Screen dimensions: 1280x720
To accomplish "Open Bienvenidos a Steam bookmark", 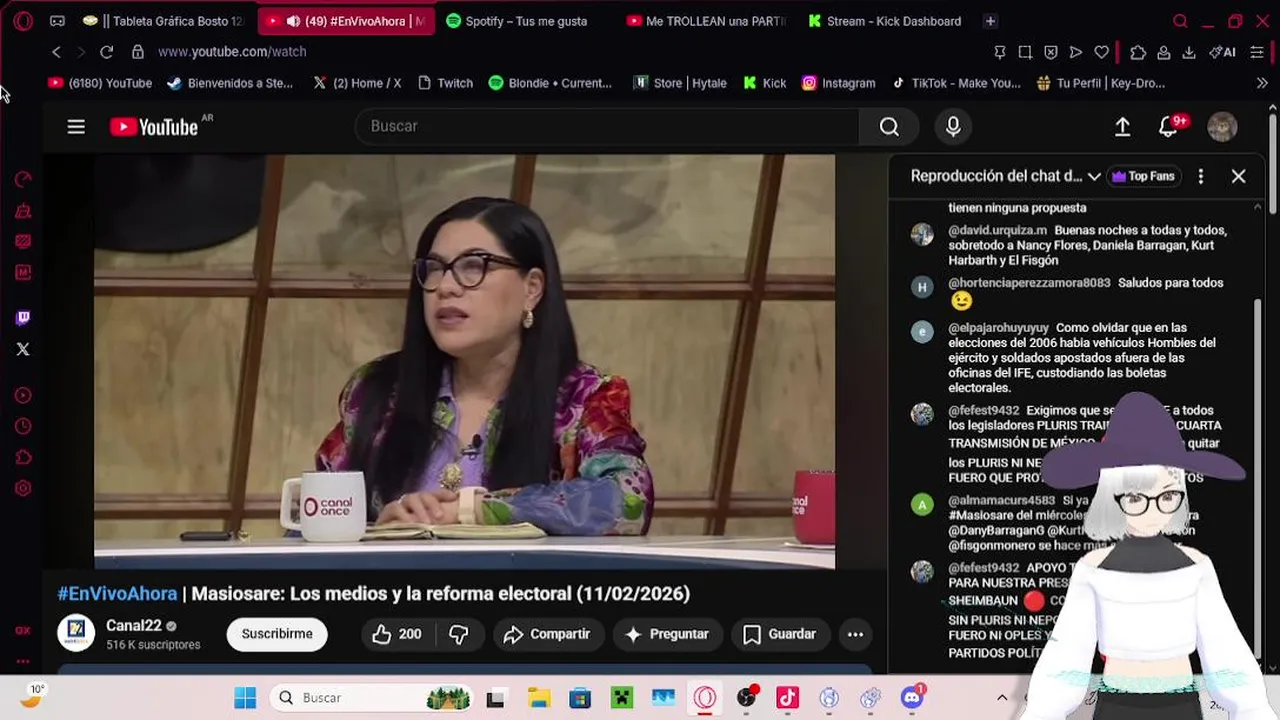I will click(230, 83).
